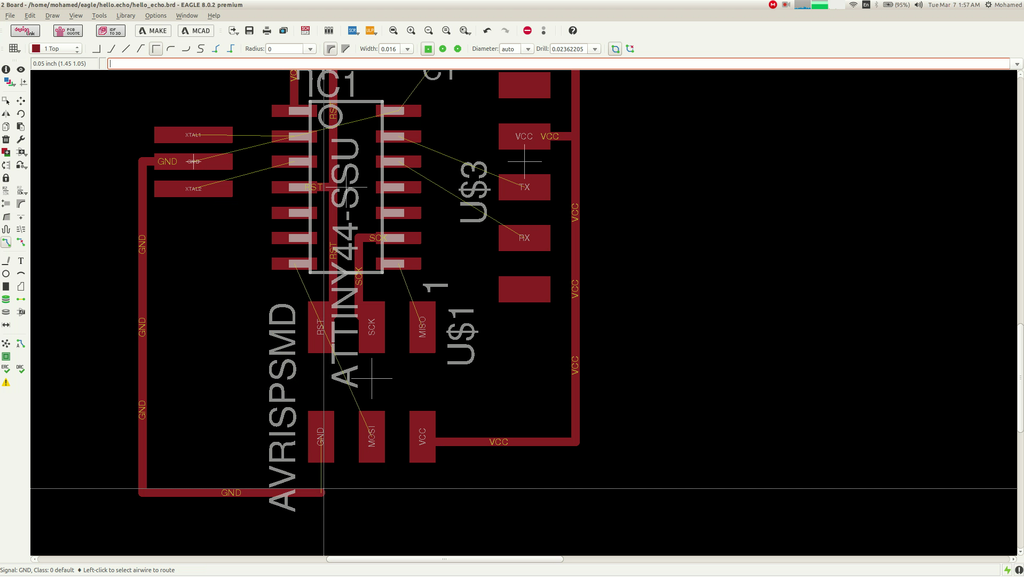Click the MAKE button
Image resolution: width=1024 pixels, height=577 pixels.
click(x=153, y=31)
